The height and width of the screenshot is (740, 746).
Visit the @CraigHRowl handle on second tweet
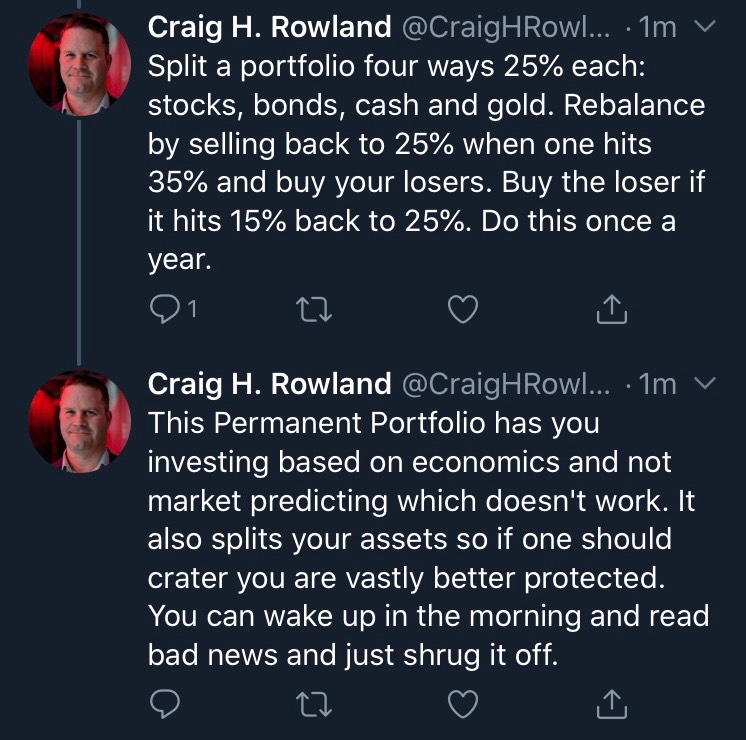pyautogui.click(x=506, y=384)
